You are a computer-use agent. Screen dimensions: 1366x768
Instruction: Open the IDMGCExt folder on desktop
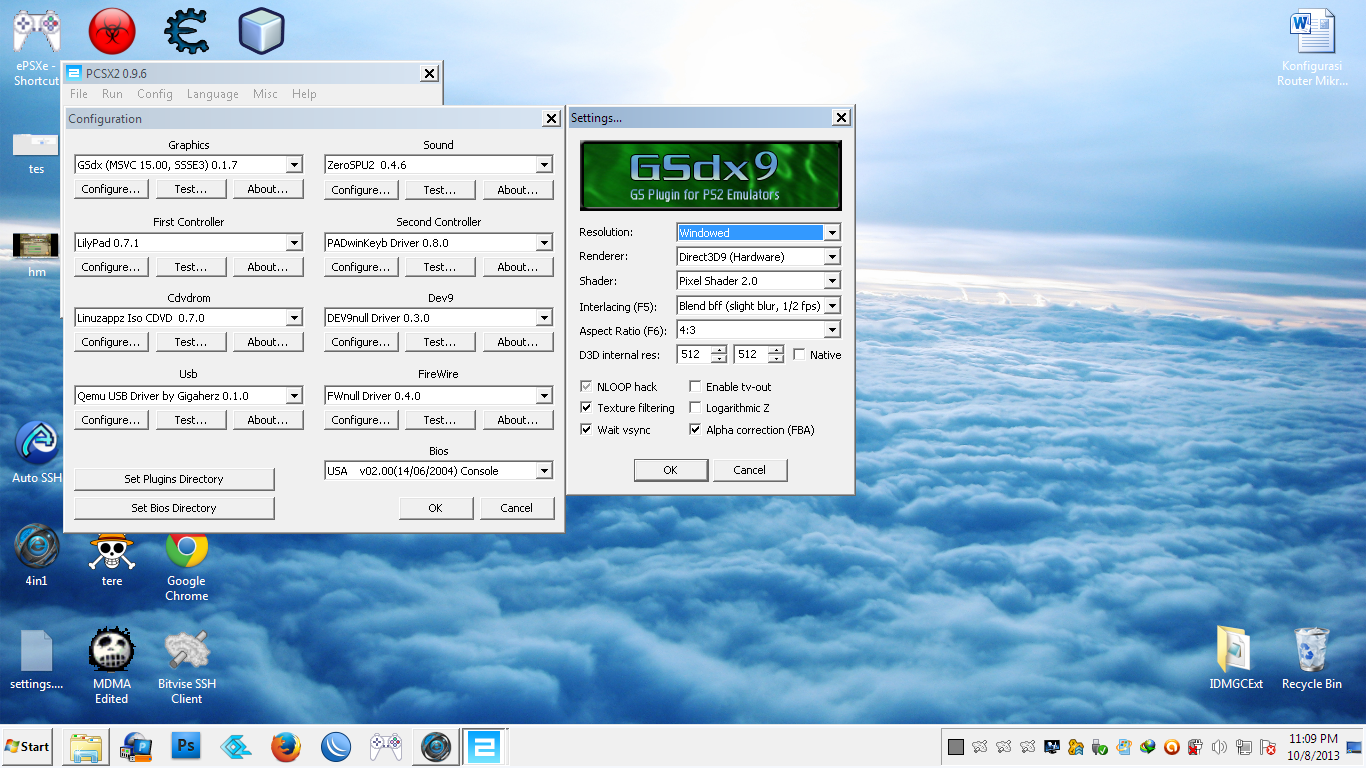pyautogui.click(x=1235, y=657)
